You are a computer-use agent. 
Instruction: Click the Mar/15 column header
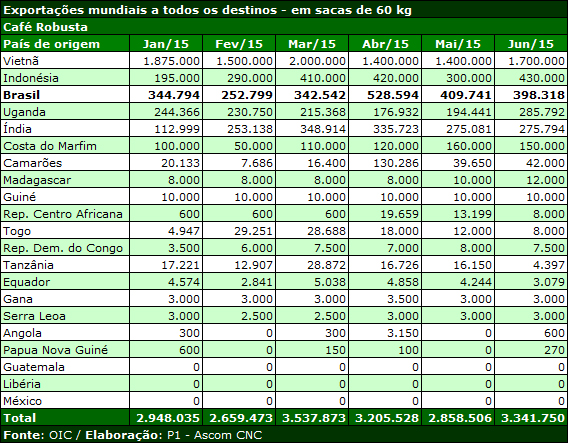312,44
